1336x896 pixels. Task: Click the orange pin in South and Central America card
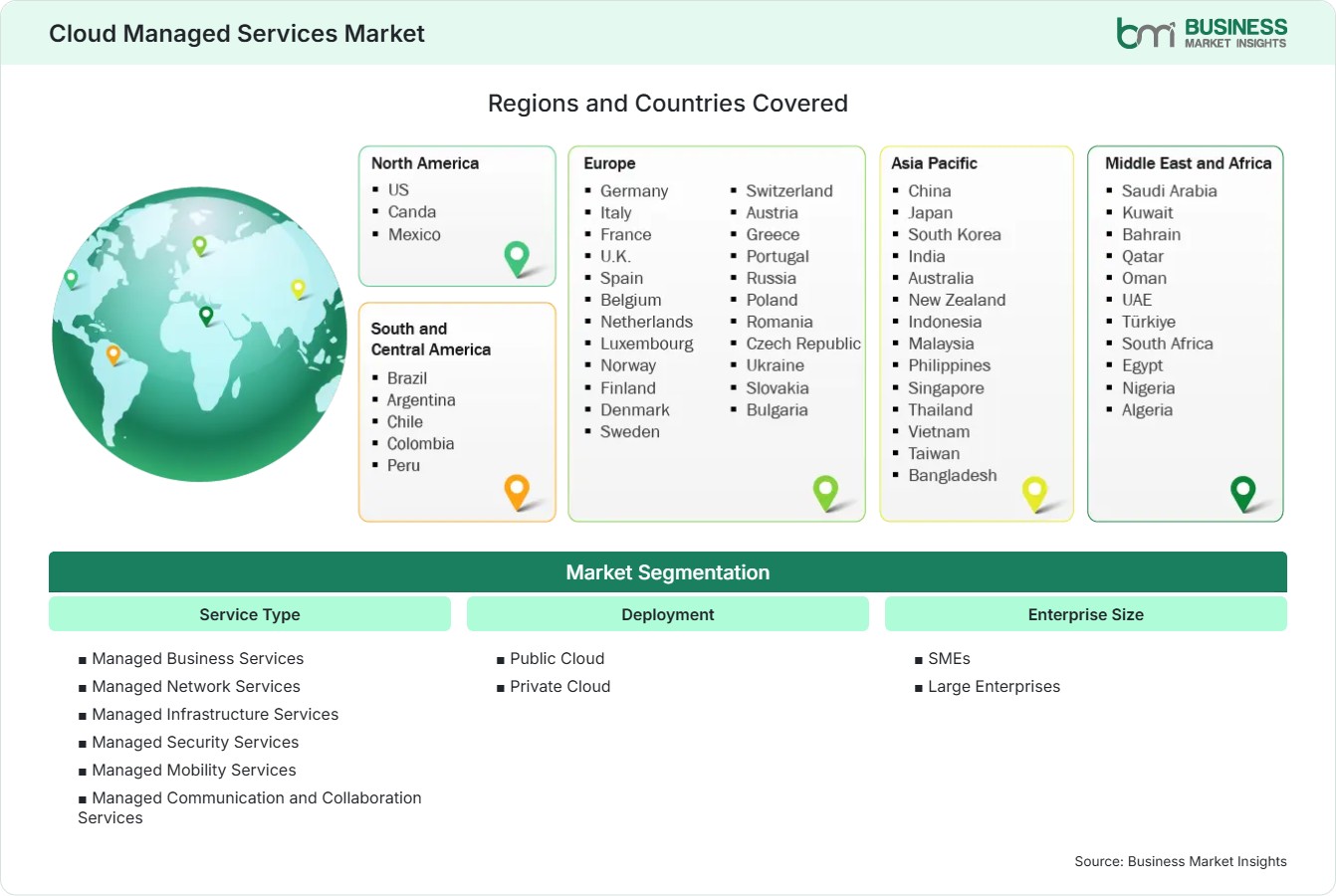tap(517, 492)
